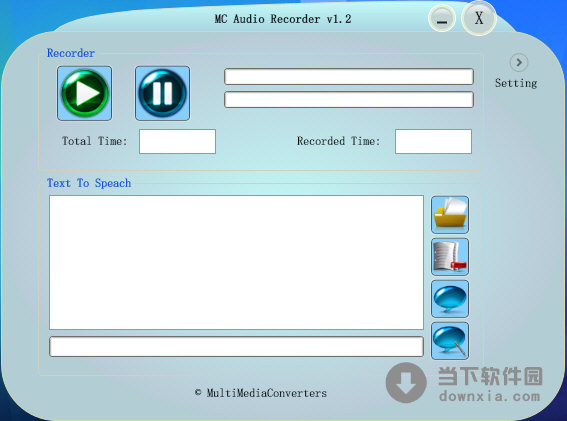
Task: Expand the Setting panel arrow
Action: (519, 63)
